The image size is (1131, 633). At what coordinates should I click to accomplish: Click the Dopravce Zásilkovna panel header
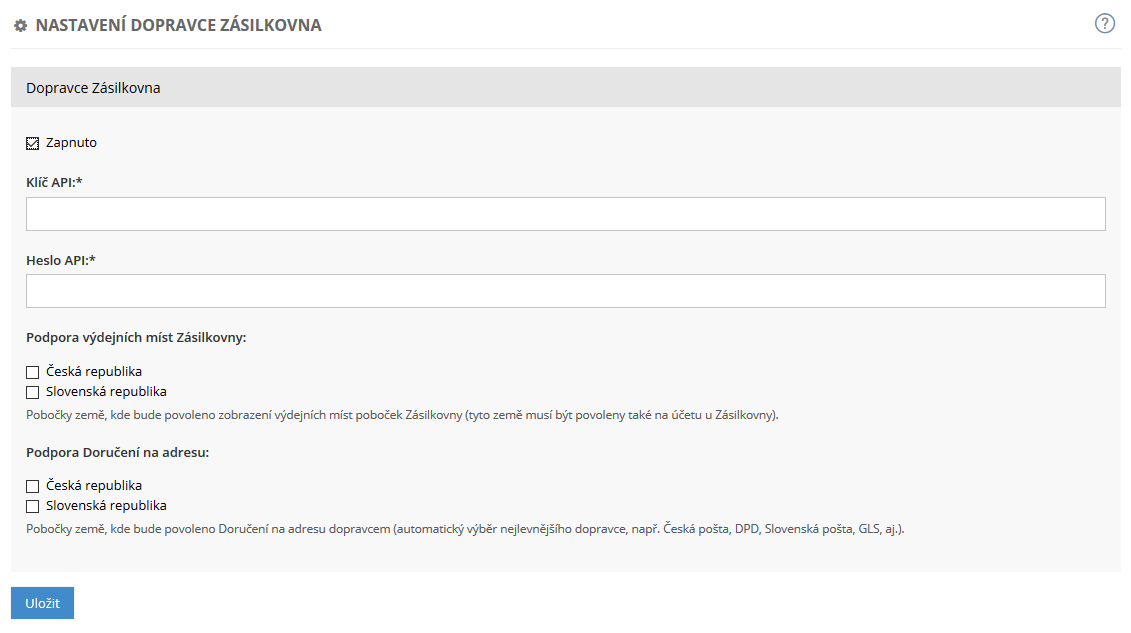[566, 88]
